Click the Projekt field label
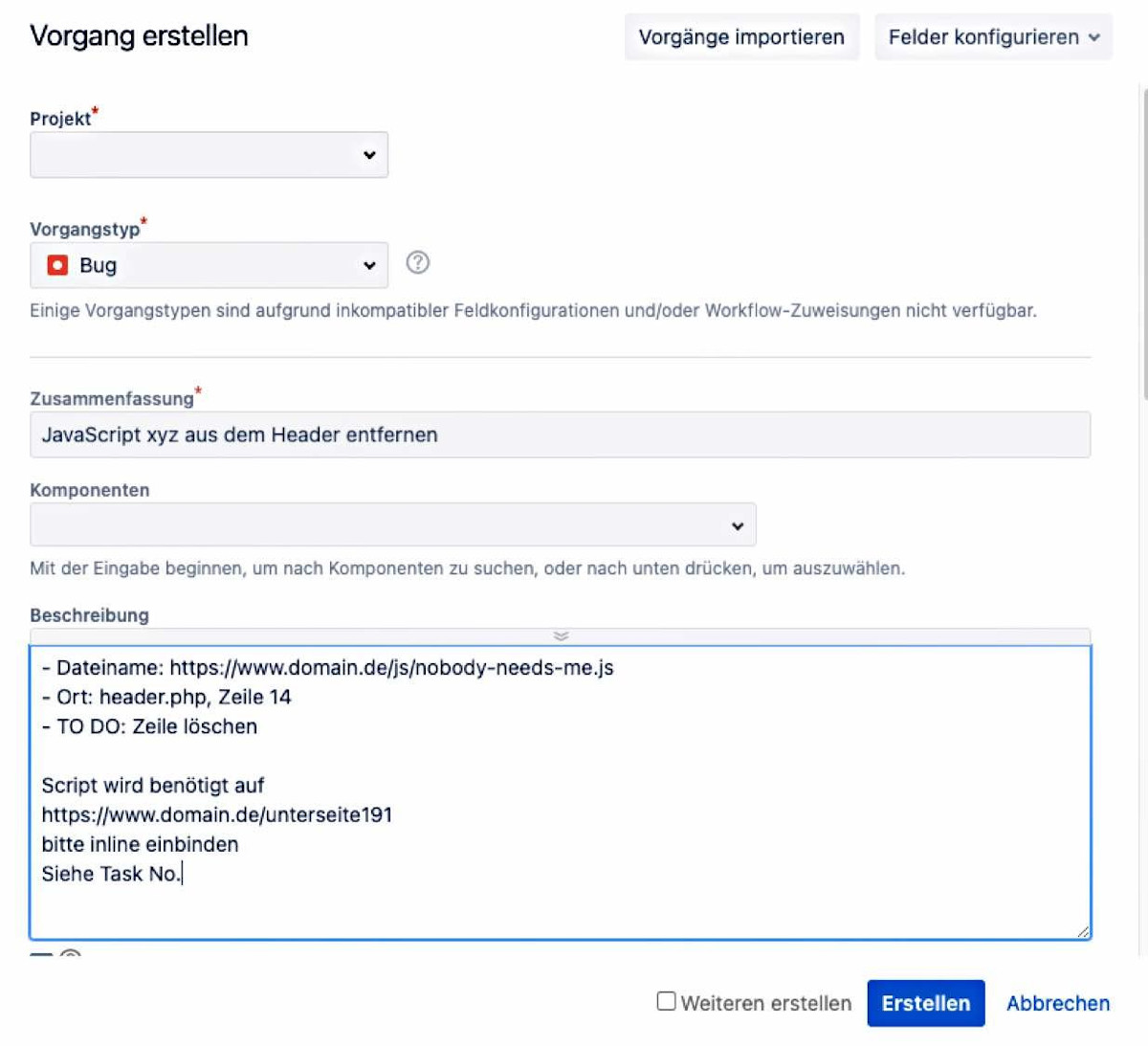 (60, 119)
